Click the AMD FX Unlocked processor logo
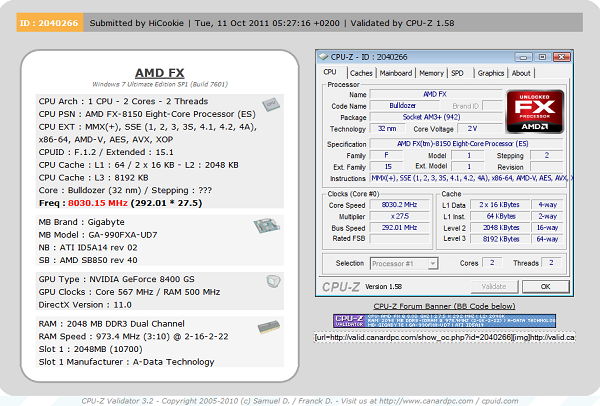Screen dimensions: 600x406 [535, 111]
